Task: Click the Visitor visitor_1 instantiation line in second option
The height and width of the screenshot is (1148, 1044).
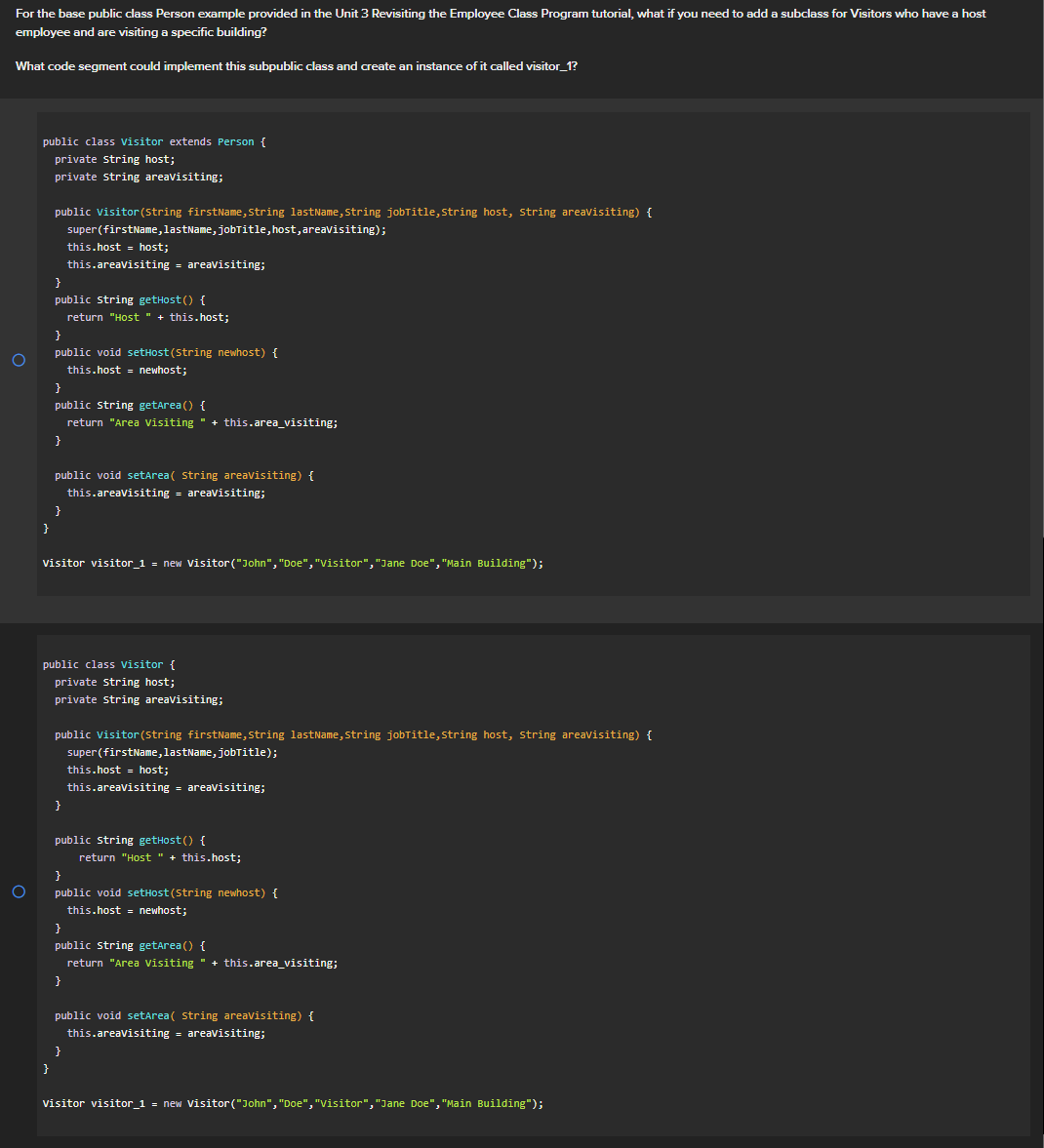Action: (x=293, y=1103)
